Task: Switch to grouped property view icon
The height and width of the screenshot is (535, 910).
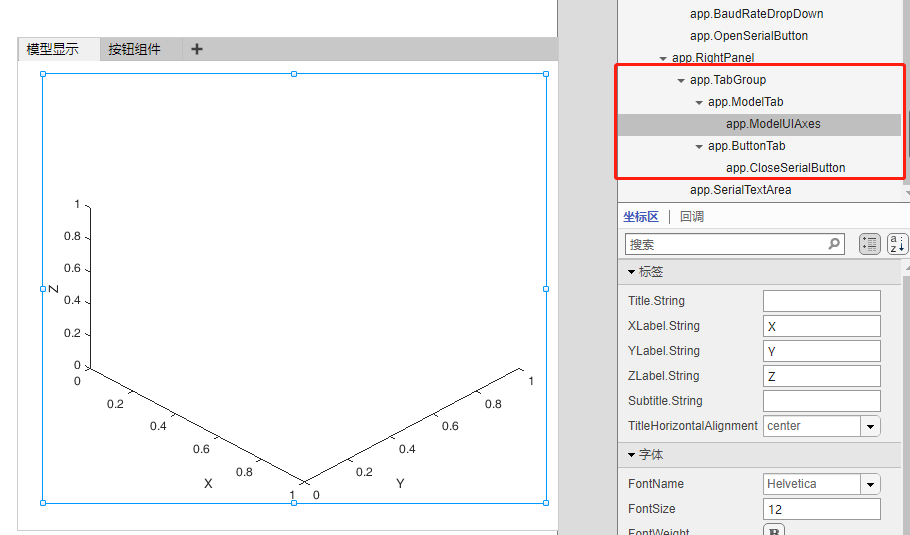Action: (869, 244)
